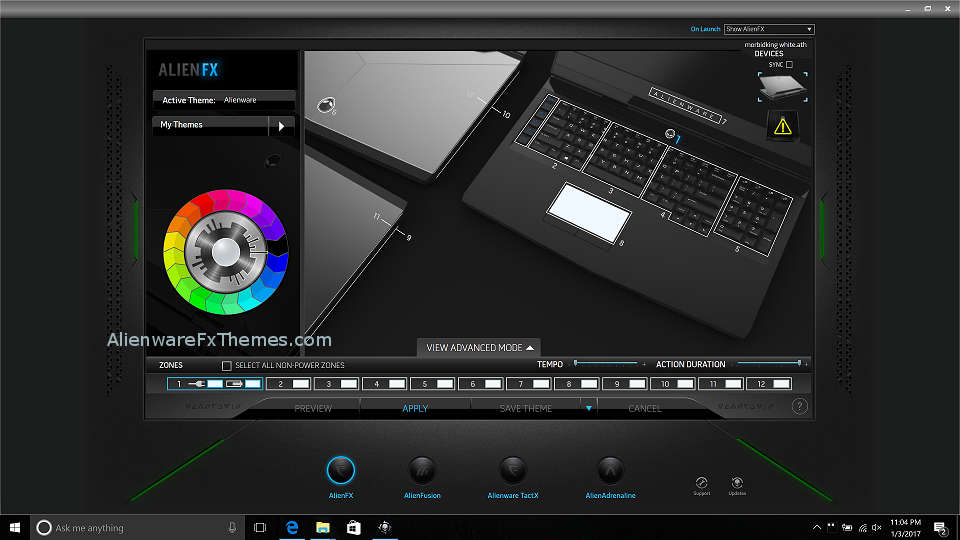This screenshot has width=960, height=540.
Task: Click the muted volume tray icon
Action: point(877,528)
